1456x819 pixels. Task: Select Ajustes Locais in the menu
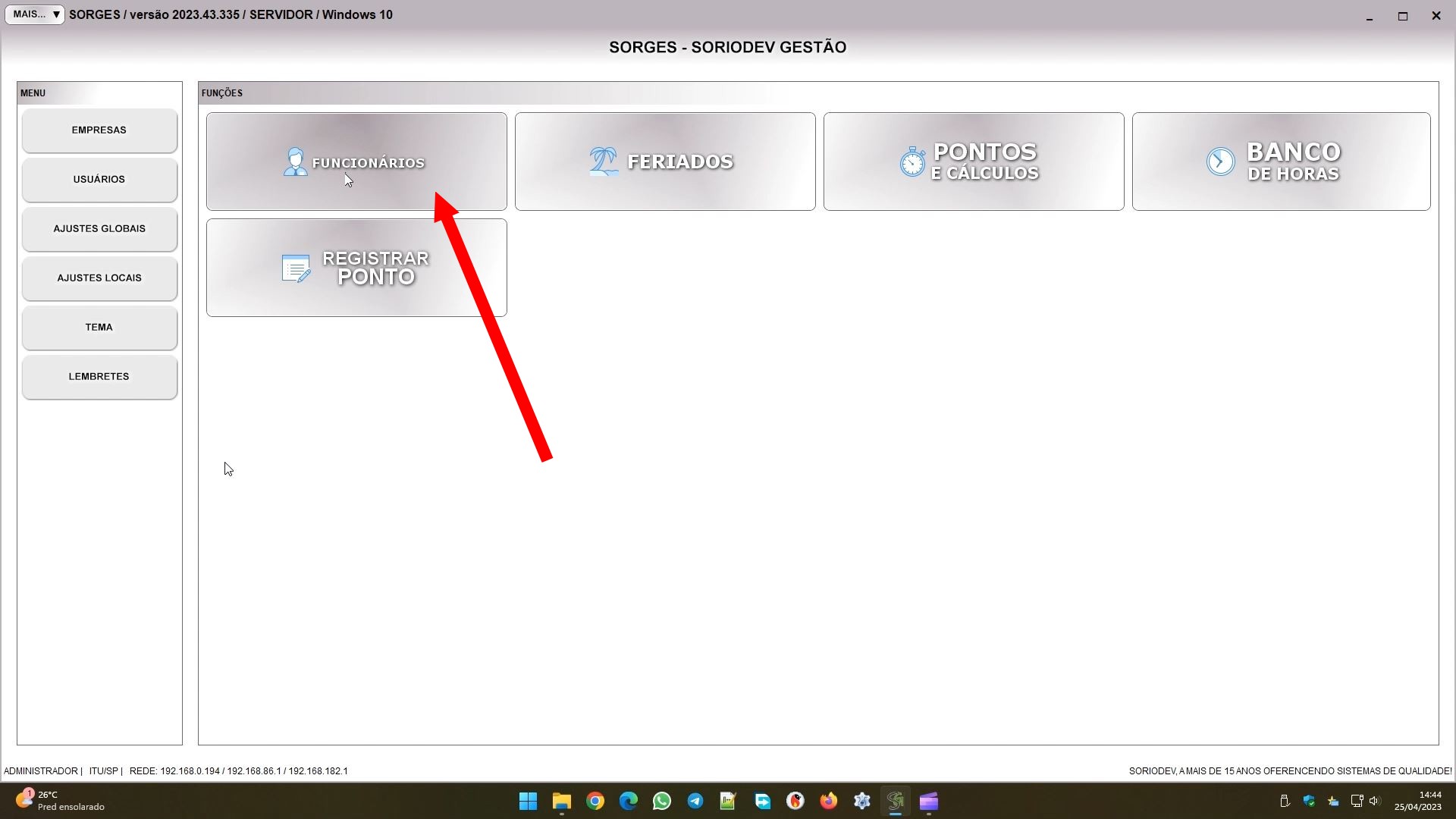point(99,278)
